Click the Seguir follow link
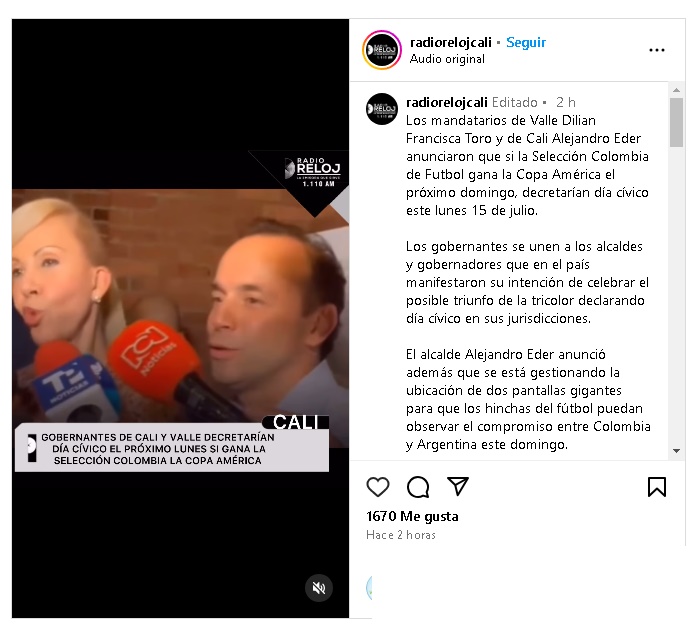Screen dimensions: 699x625 (526, 42)
